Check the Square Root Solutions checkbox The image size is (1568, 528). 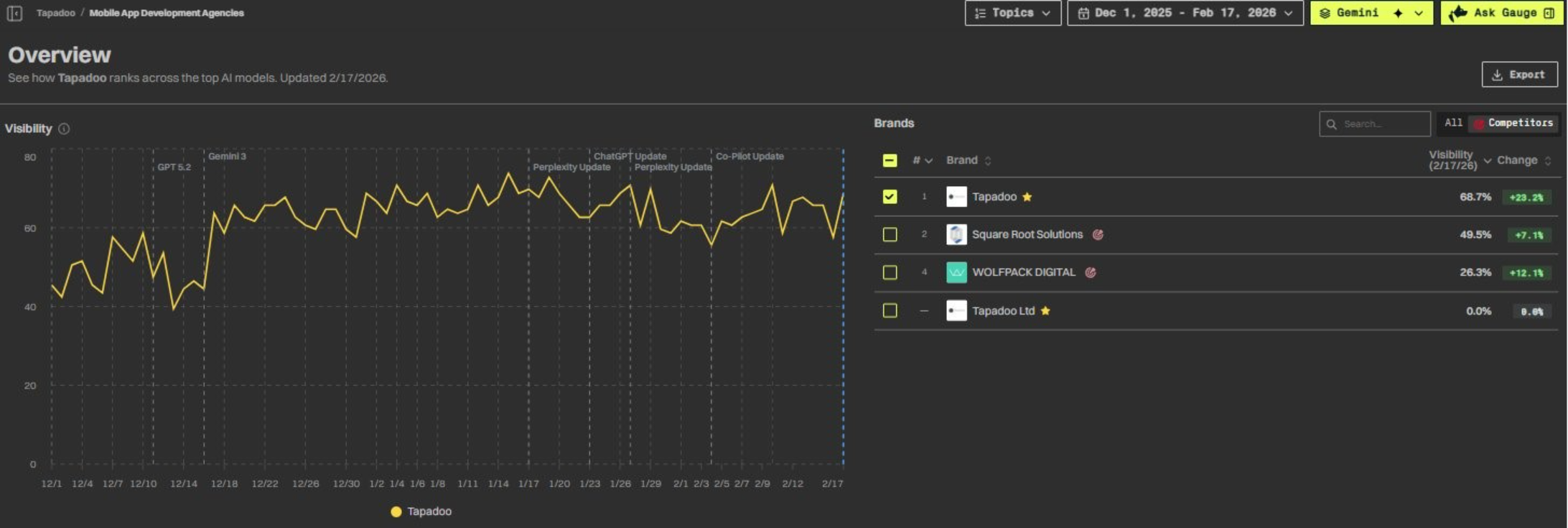tap(890, 234)
